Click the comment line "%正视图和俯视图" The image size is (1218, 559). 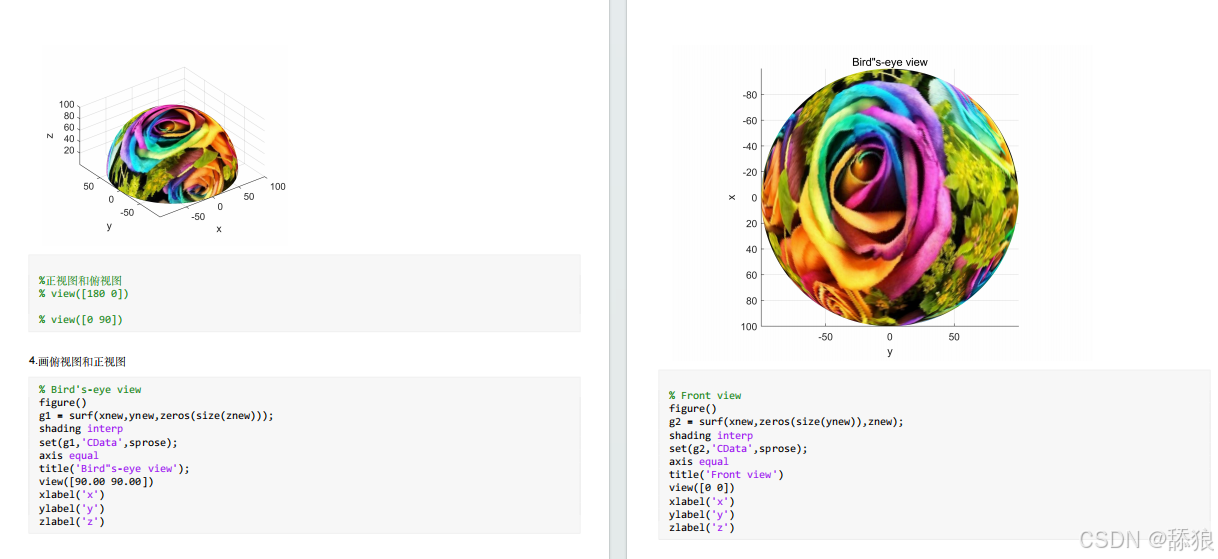pos(81,281)
